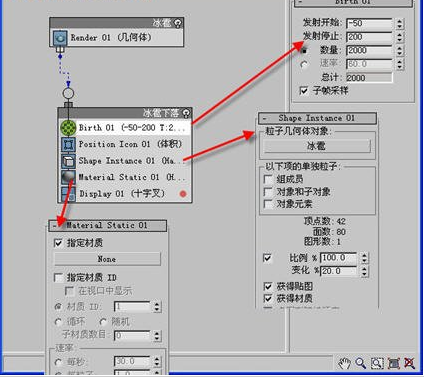Click the 发射停止 input field
Viewport: 424px width, 377px height.
click(370, 37)
